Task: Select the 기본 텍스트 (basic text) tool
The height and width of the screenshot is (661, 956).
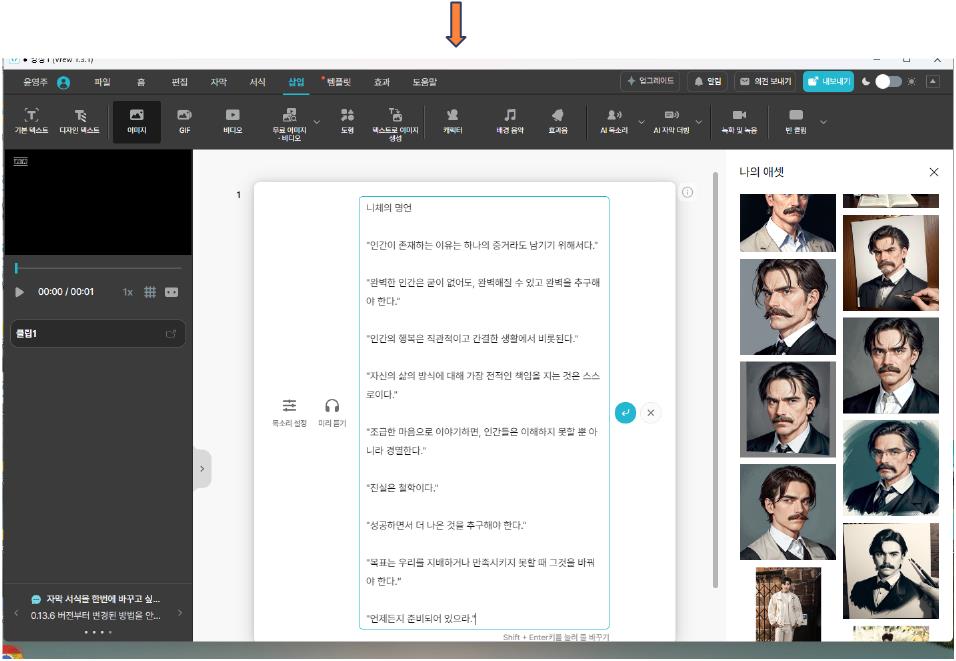Action: tap(31, 121)
